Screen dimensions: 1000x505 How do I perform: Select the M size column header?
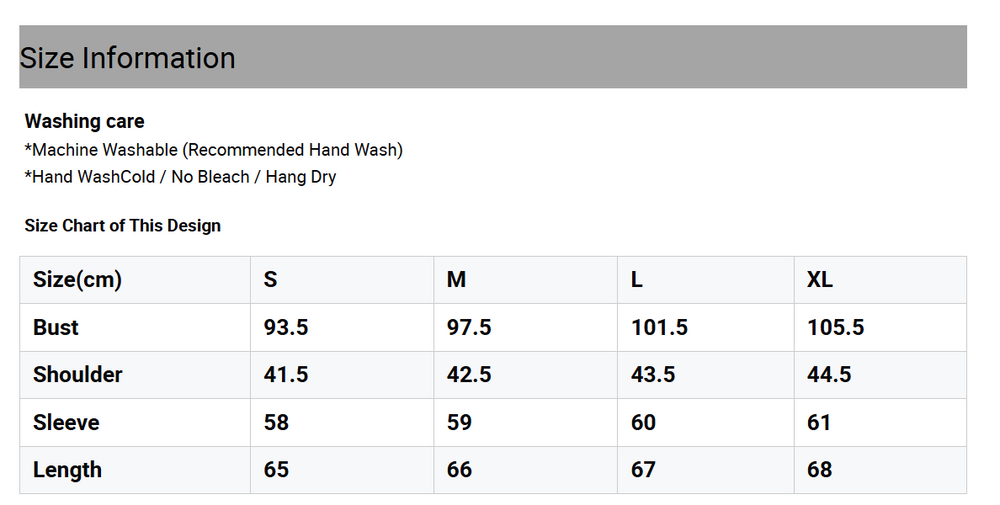(x=526, y=280)
